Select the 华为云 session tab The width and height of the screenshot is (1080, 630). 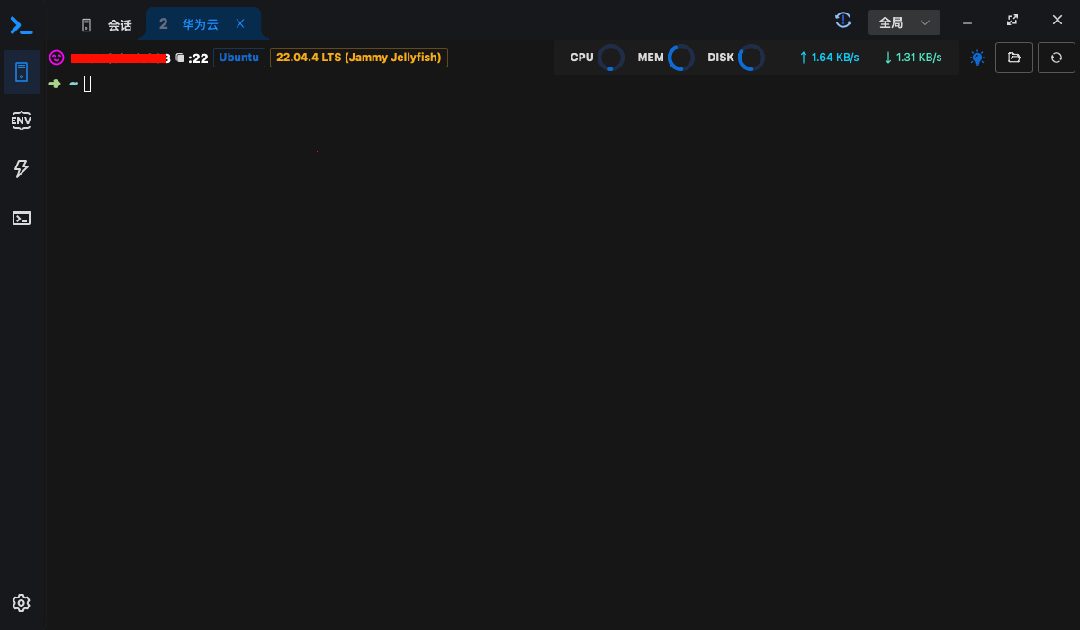pos(200,25)
